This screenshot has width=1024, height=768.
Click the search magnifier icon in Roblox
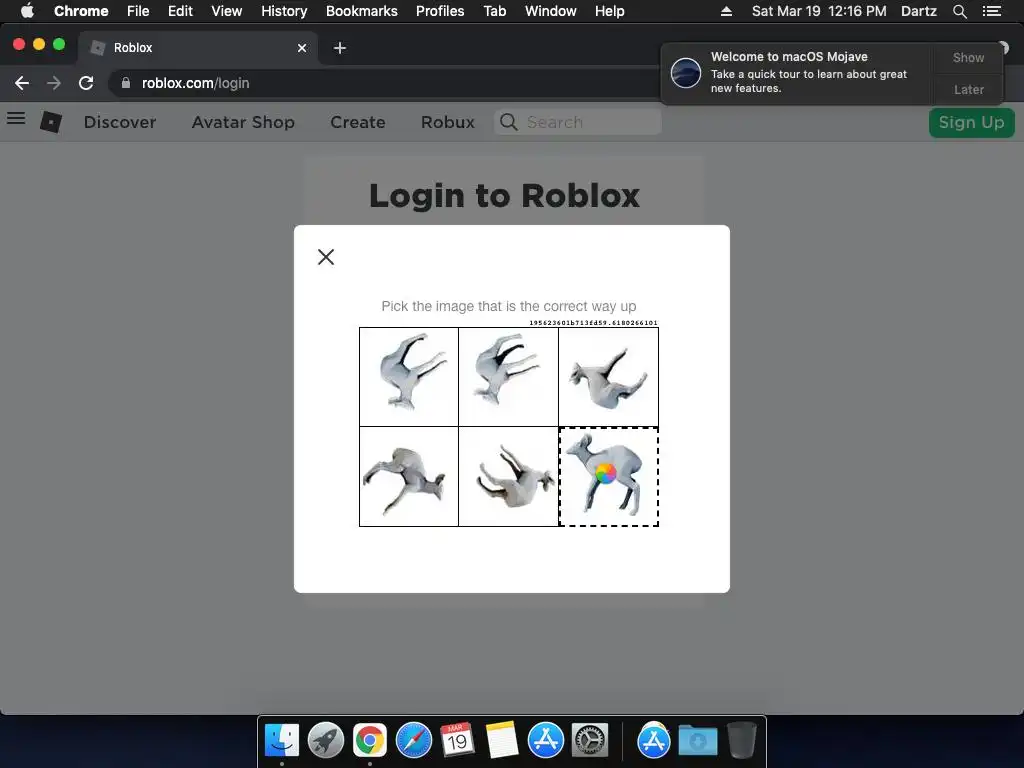(x=509, y=122)
